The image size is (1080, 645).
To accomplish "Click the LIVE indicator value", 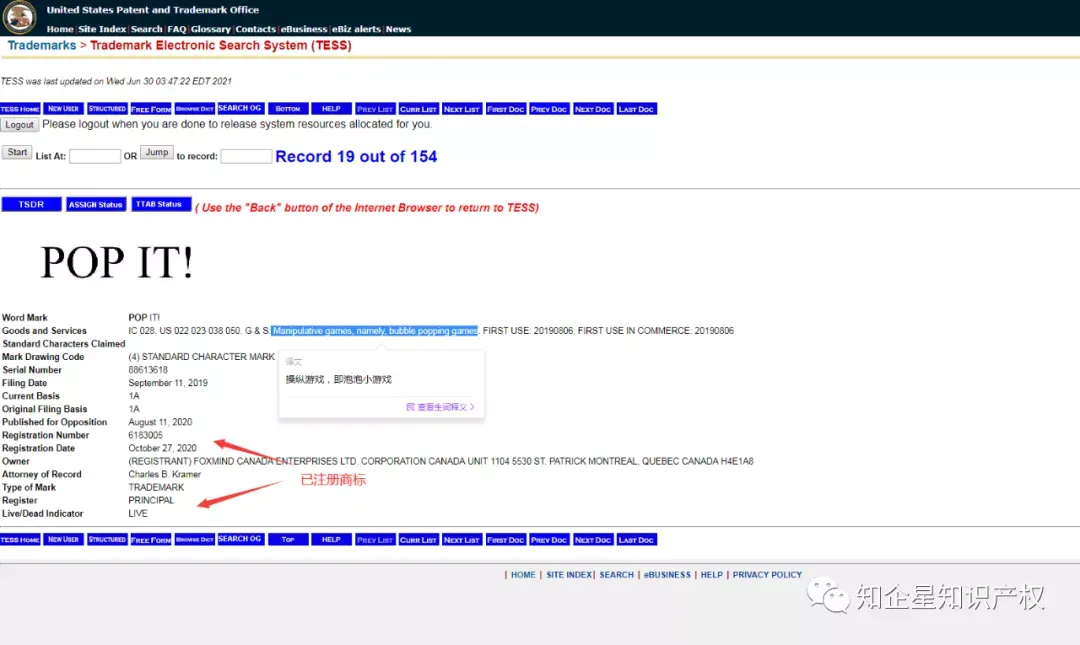I will coord(138,514).
